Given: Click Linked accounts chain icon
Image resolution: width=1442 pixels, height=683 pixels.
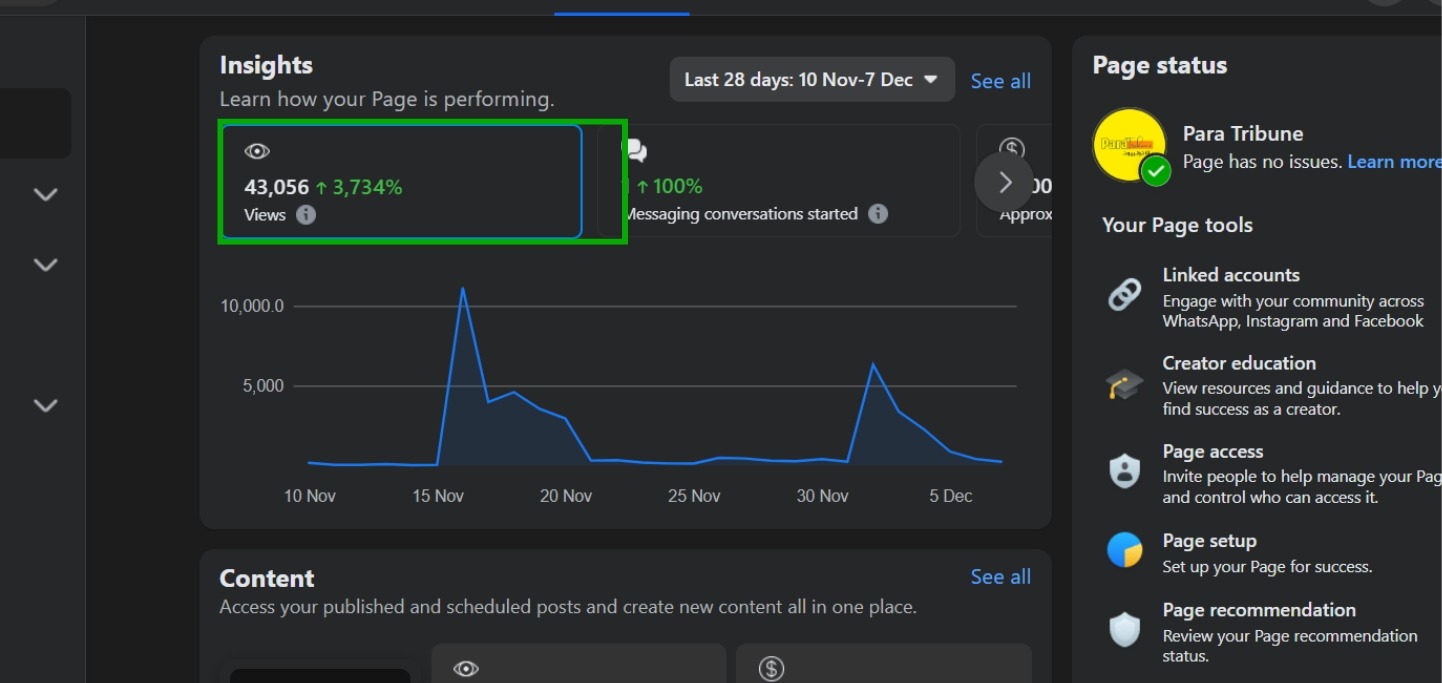Looking at the screenshot, I should 1124,295.
